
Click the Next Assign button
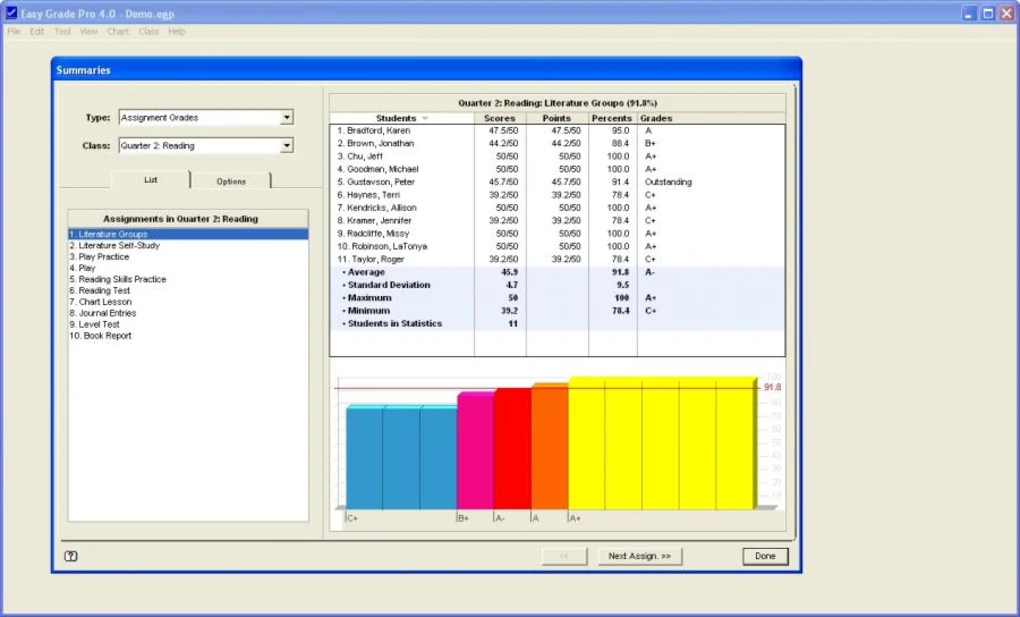(x=639, y=556)
